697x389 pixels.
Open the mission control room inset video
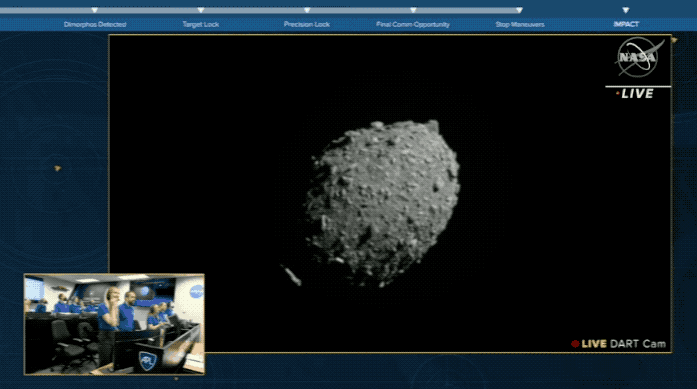coord(114,324)
